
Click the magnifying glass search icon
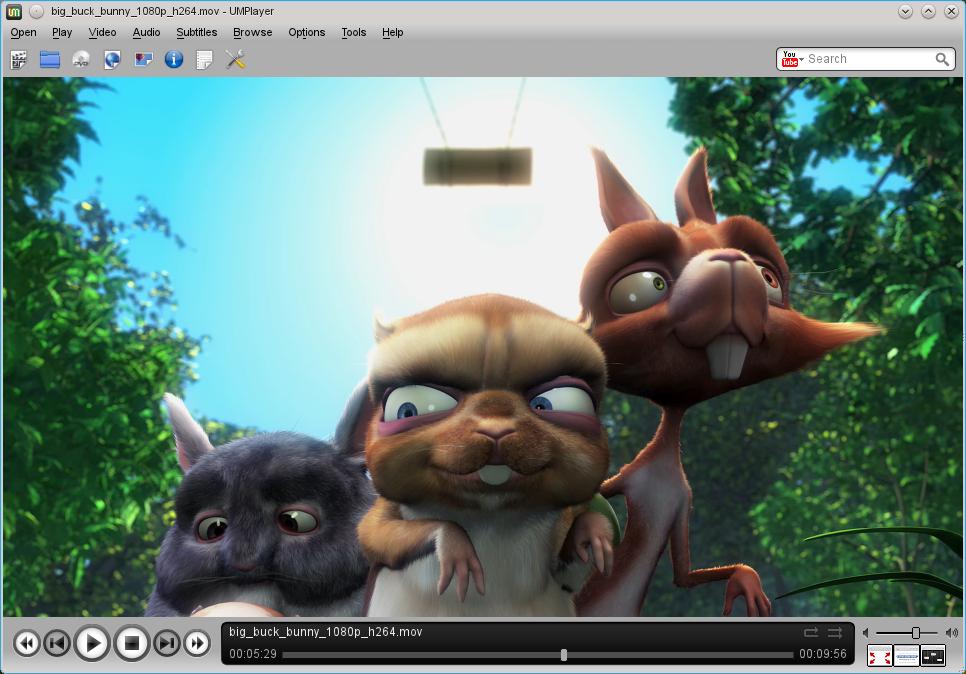pos(942,59)
